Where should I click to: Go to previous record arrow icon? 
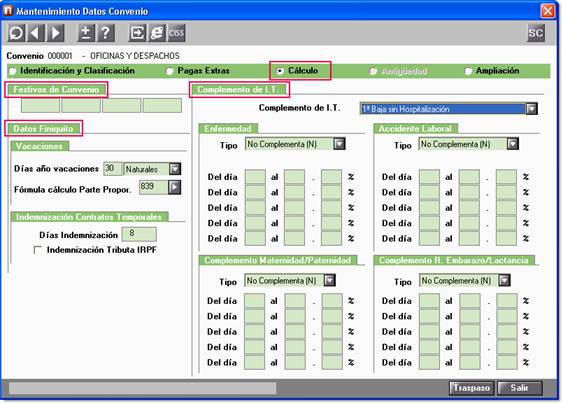(x=36, y=33)
